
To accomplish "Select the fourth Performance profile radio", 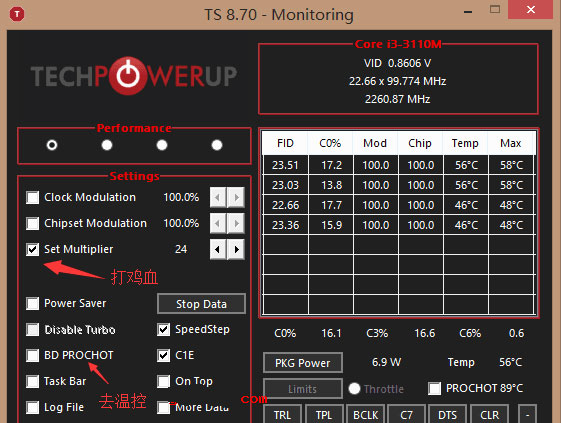I will 217,145.
